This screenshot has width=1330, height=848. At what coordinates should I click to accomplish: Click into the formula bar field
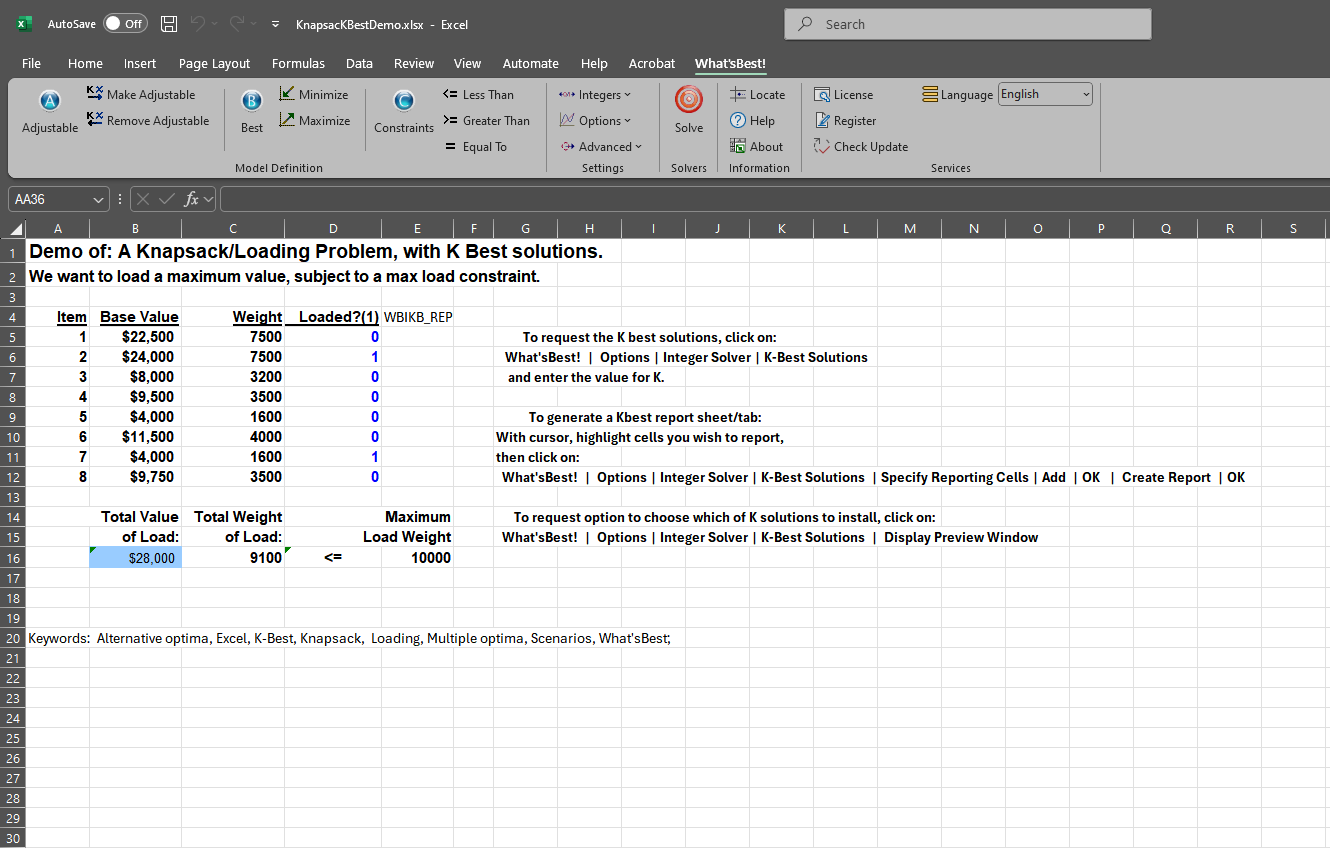[774, 199]
